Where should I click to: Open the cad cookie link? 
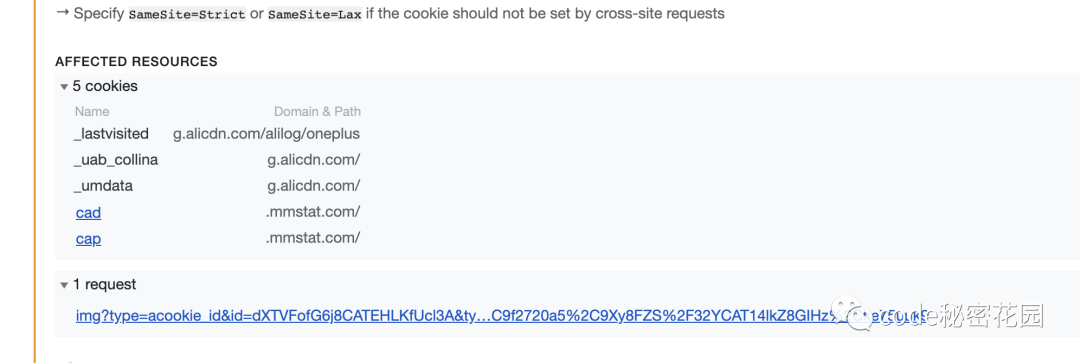pyautogui.click(x=88, y=213)
